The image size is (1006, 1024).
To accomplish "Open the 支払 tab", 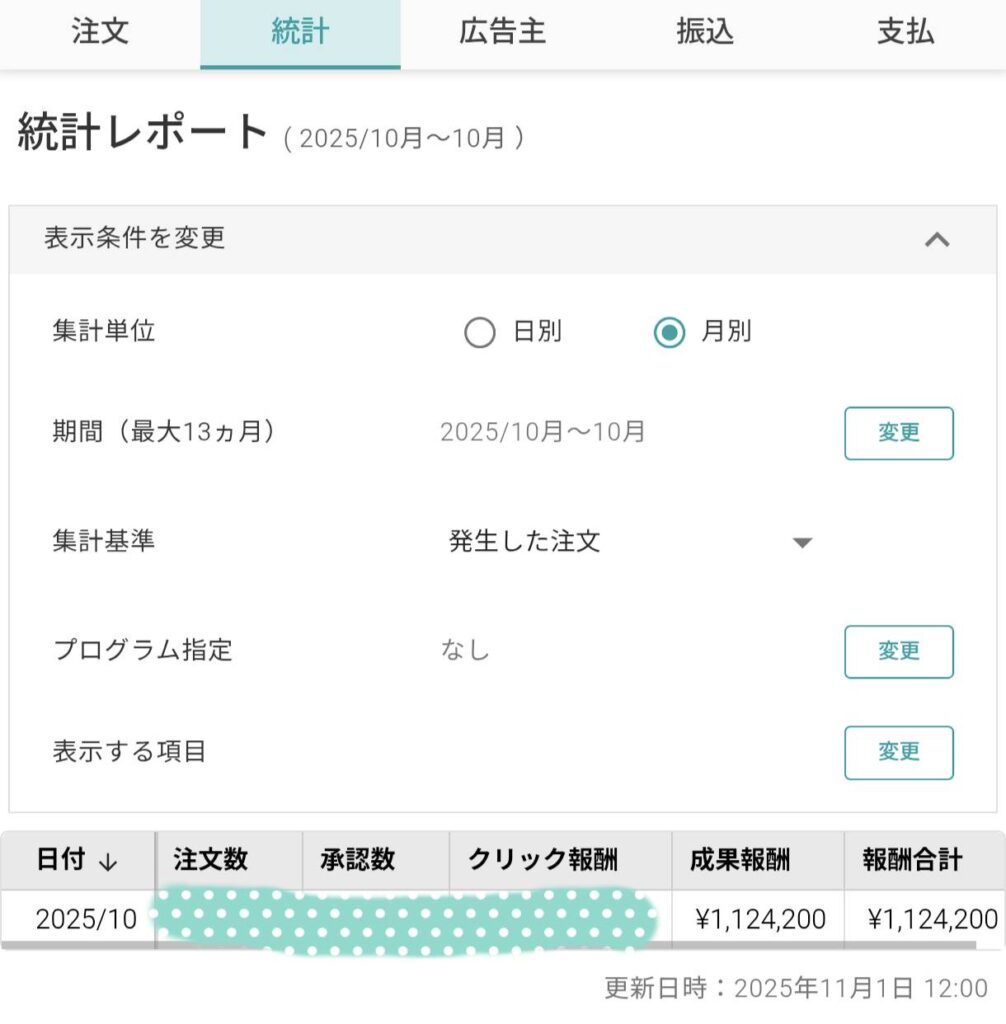I will pyautogui.click(x=905, y=32).
